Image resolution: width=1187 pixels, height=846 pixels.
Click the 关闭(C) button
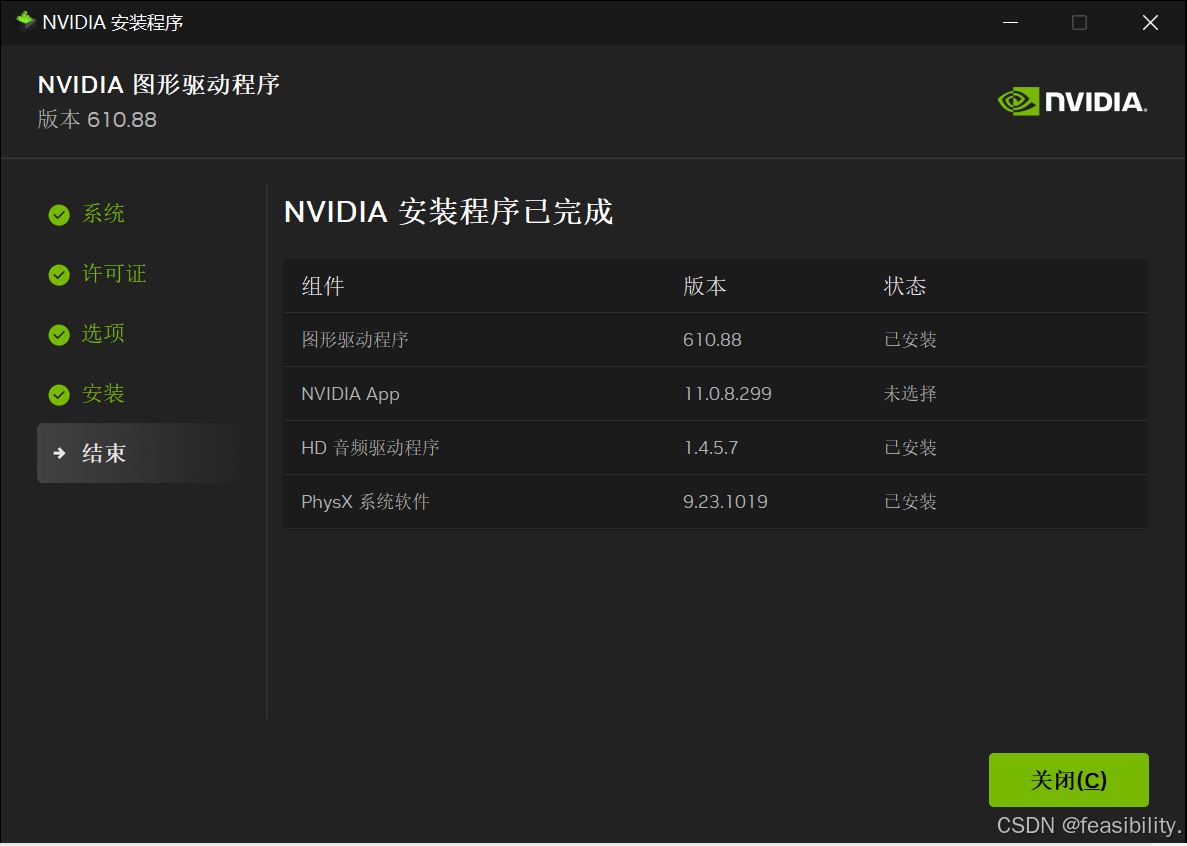1068,779
